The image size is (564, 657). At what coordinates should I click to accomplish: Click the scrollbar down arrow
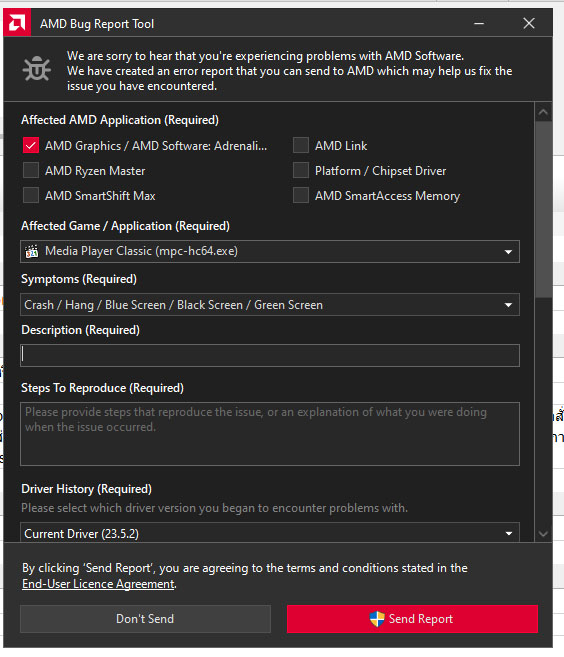pyautogui.click(x=543, y=534)
